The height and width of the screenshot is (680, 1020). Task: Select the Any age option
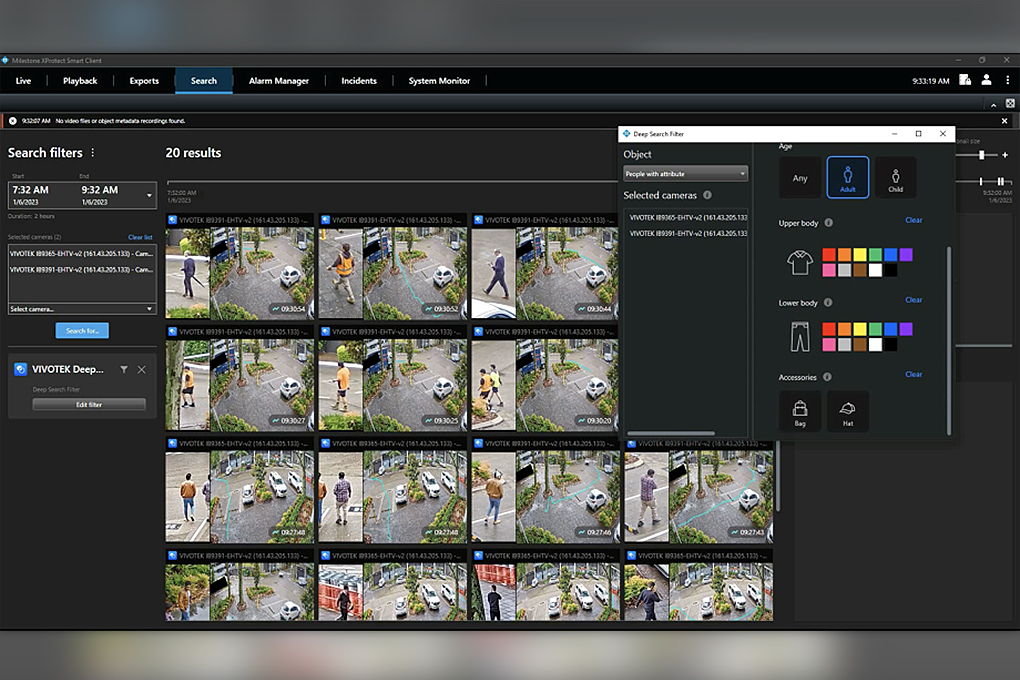800,177
